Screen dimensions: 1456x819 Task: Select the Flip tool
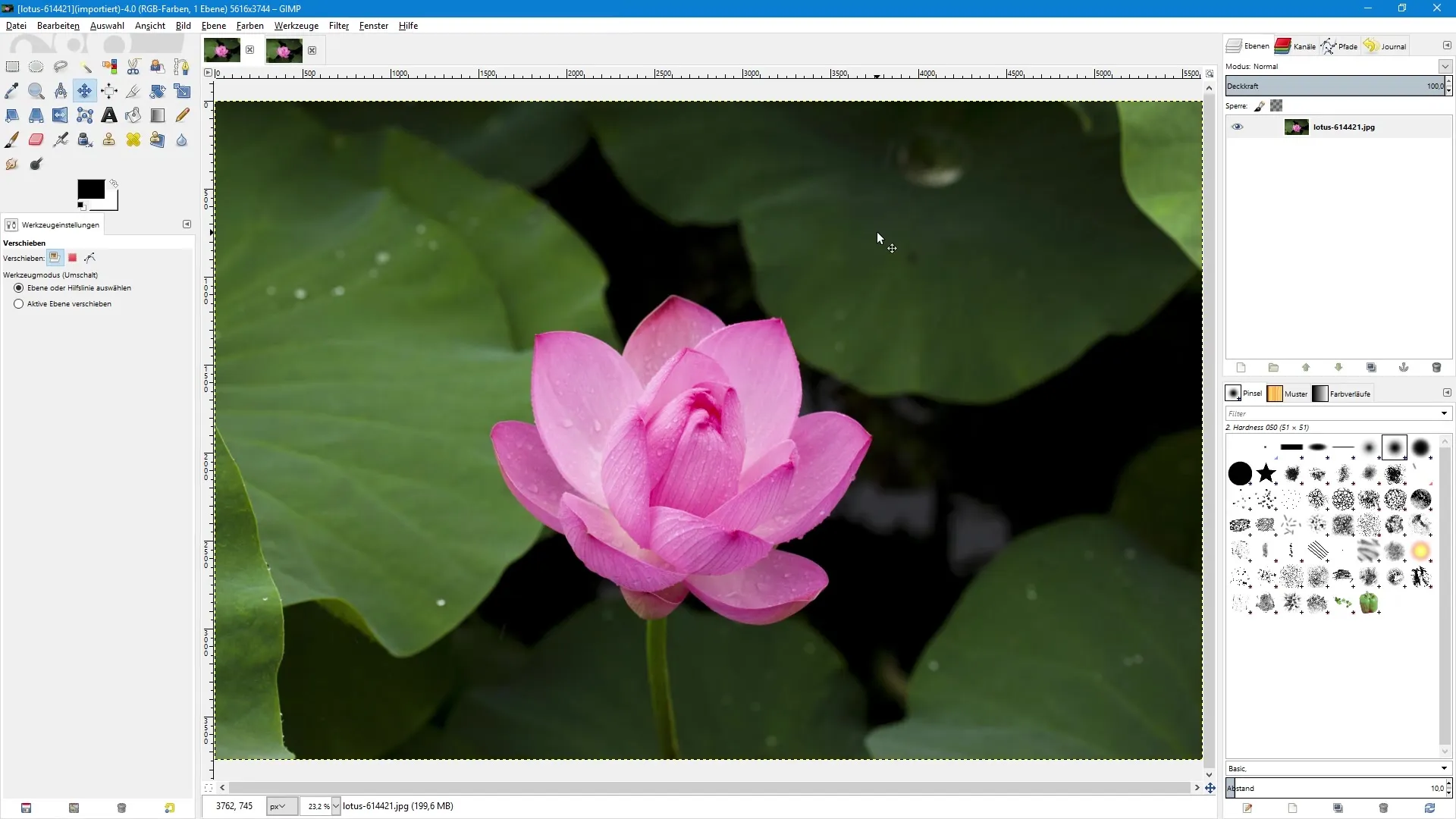point(61,115)
